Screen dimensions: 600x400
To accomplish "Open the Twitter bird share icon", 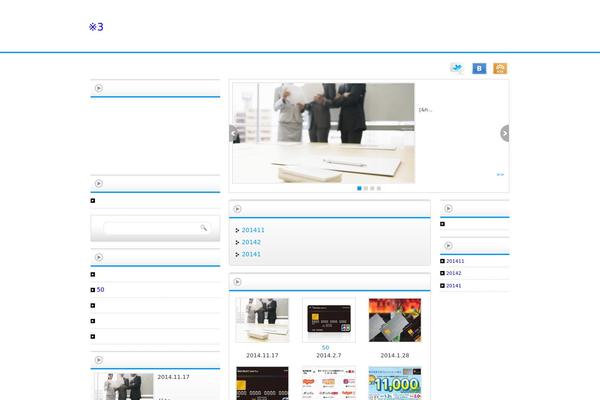I will point(457,69).
